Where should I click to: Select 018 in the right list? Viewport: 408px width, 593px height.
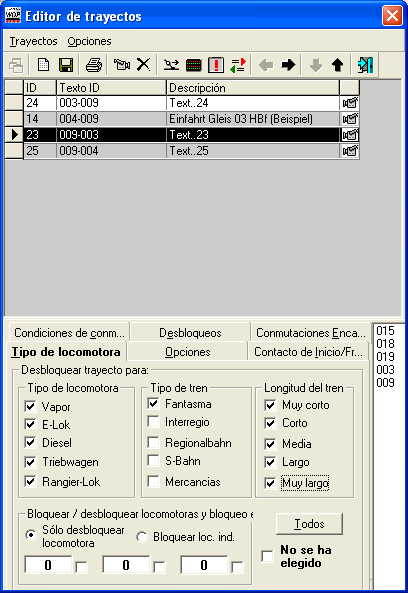tap(385, 343)
